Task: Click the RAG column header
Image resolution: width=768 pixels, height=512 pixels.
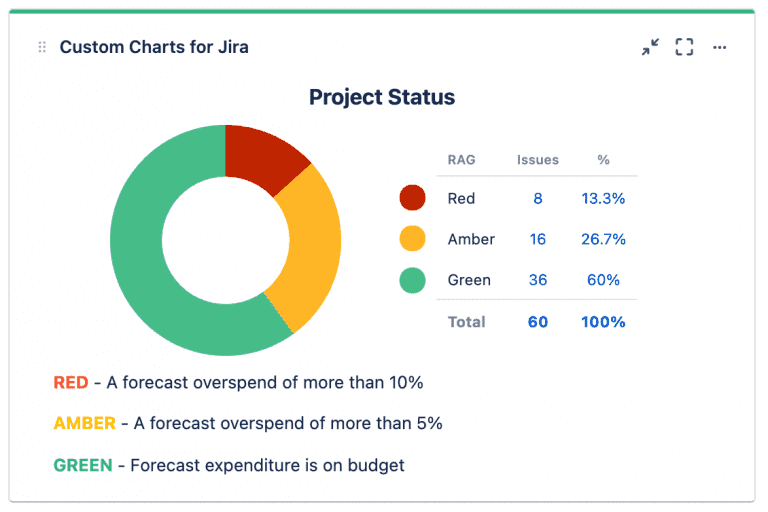Action: coord(461,160)
